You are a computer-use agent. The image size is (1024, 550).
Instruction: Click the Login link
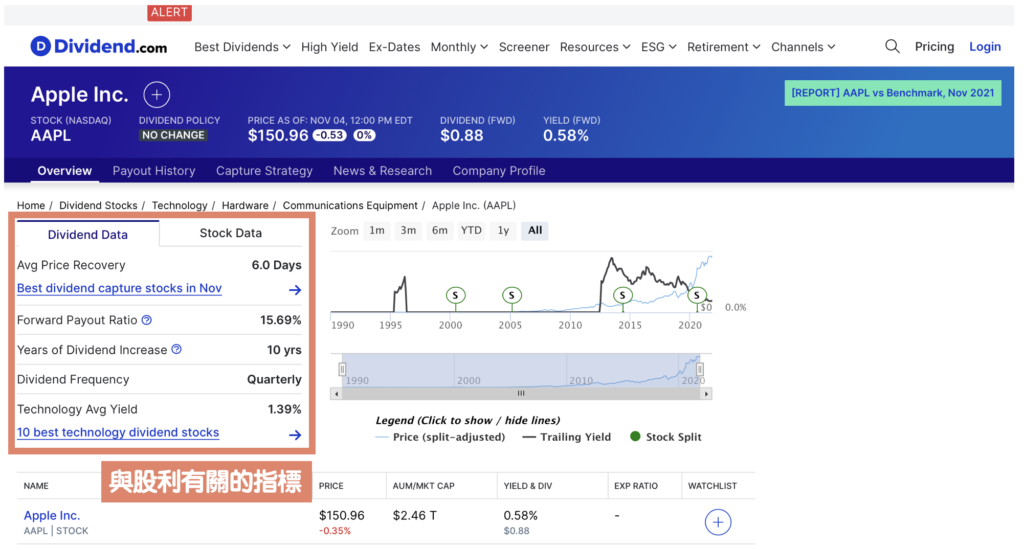[985, 46]
